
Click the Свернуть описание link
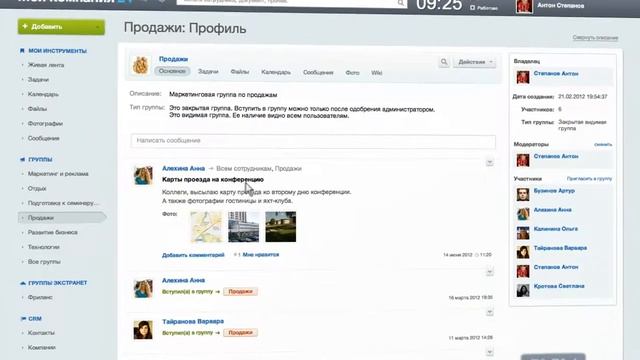(595, 38)
